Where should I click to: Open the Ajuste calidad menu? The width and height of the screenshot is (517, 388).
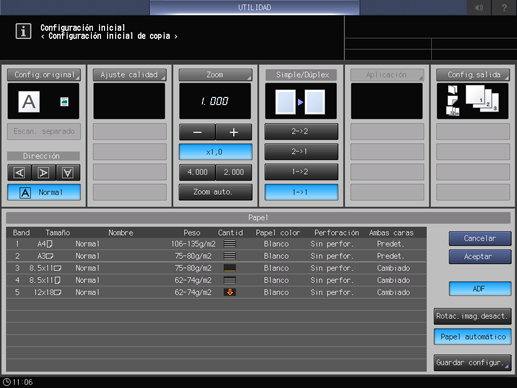click(130, 75)
